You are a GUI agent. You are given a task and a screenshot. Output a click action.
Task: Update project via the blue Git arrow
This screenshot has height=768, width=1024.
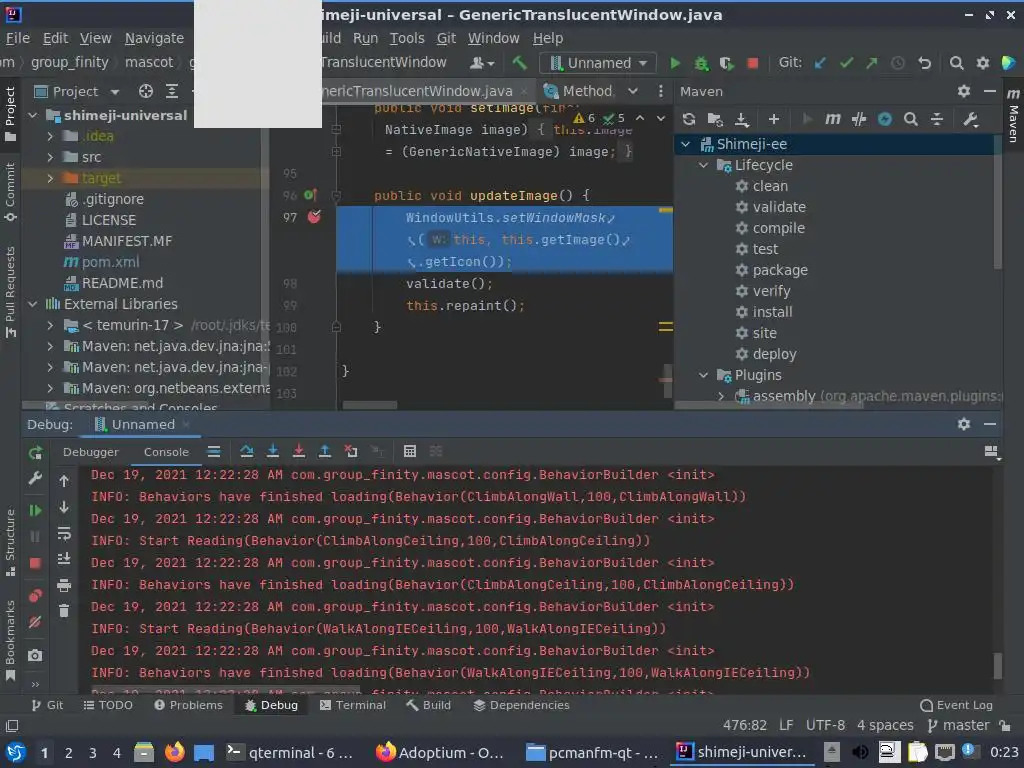coord(820,63)
